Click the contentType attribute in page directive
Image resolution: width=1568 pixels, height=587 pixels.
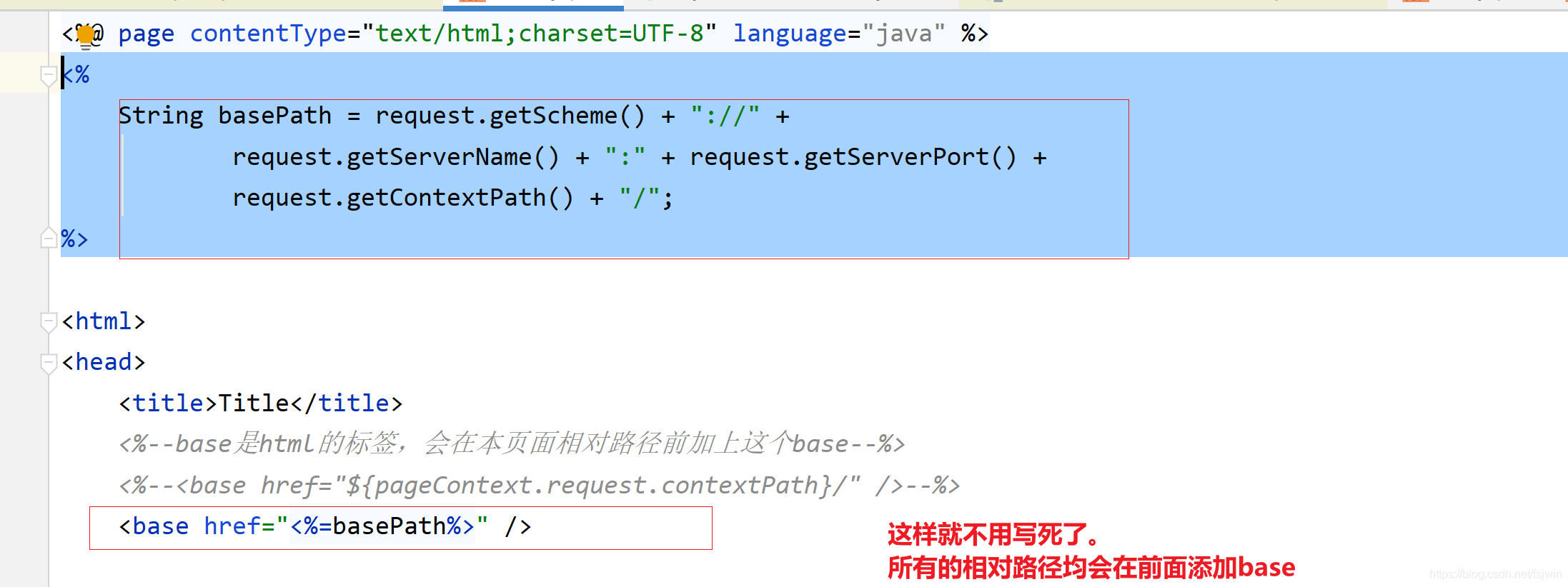268,34
